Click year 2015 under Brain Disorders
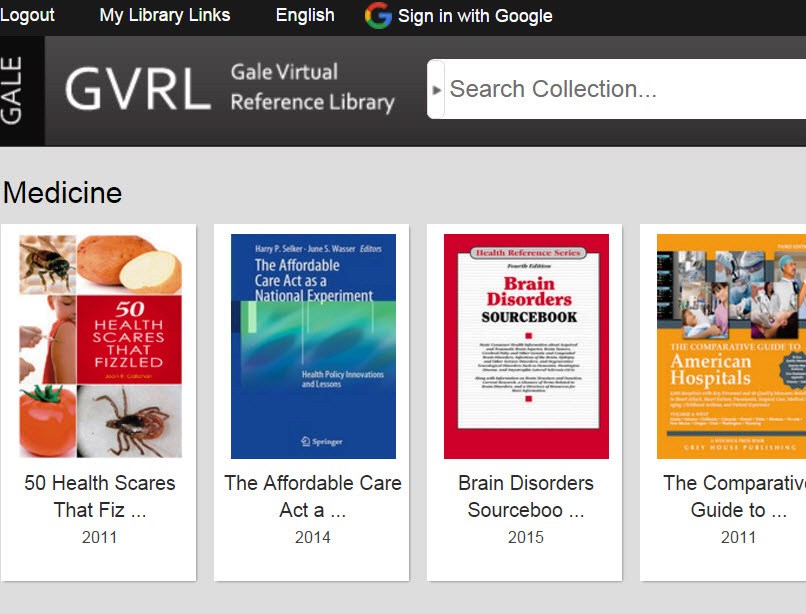The height and width of the screenshot is (614, 806). [x=526, y=537]
